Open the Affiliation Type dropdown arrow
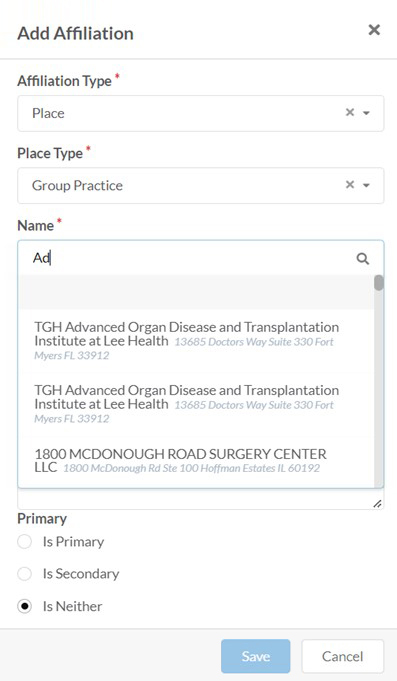The width and height of the screenshot is (397, 681). [x=366, y=113]
